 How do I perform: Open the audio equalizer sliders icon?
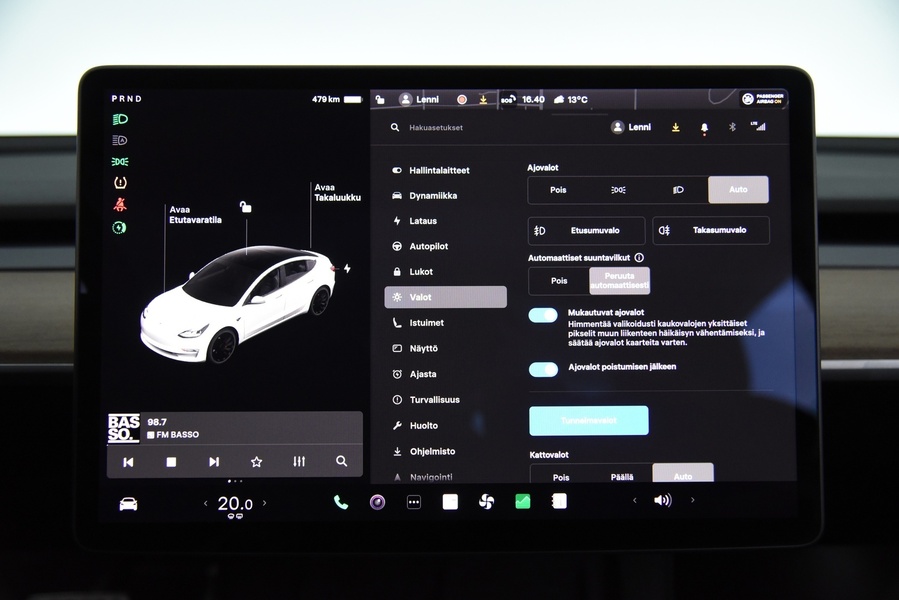tap(298, 462)
